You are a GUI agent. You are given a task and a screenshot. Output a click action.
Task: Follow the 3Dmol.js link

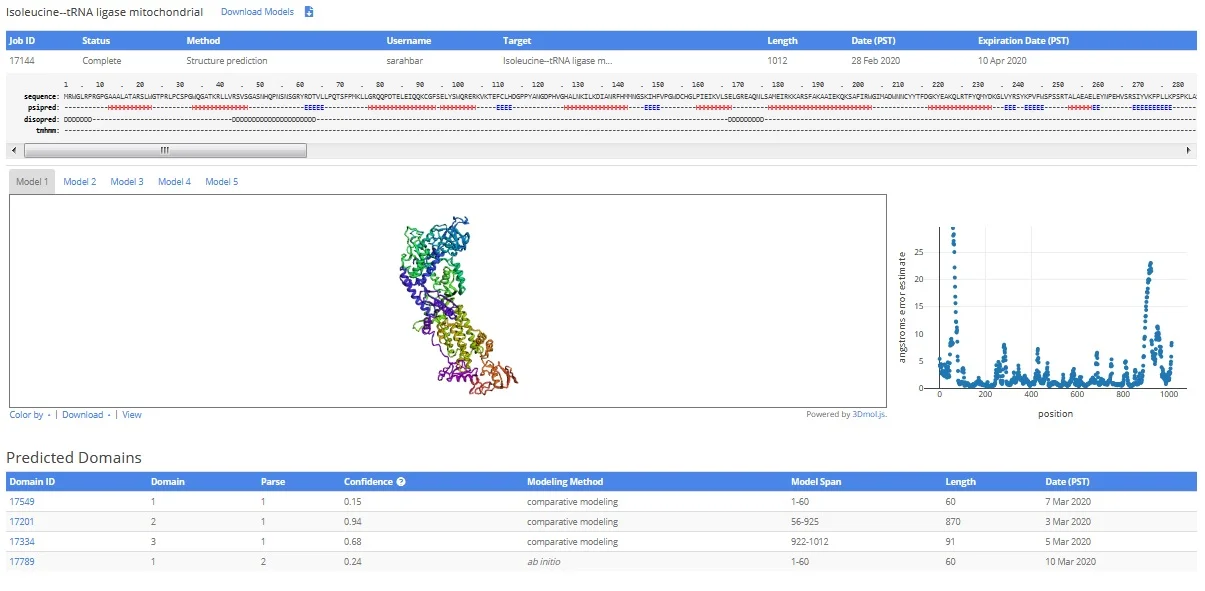coord(869,414)
